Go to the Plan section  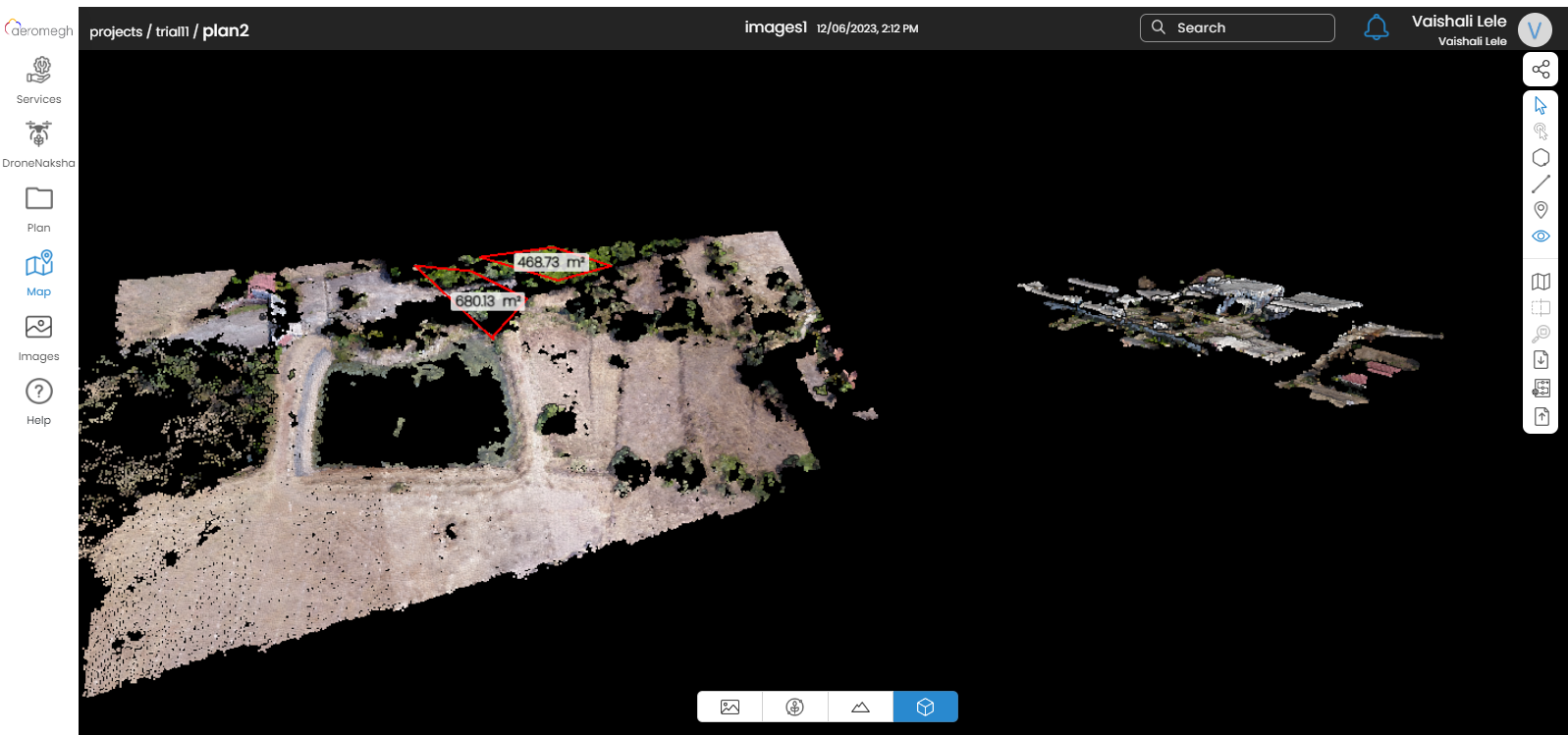[38, 208]
